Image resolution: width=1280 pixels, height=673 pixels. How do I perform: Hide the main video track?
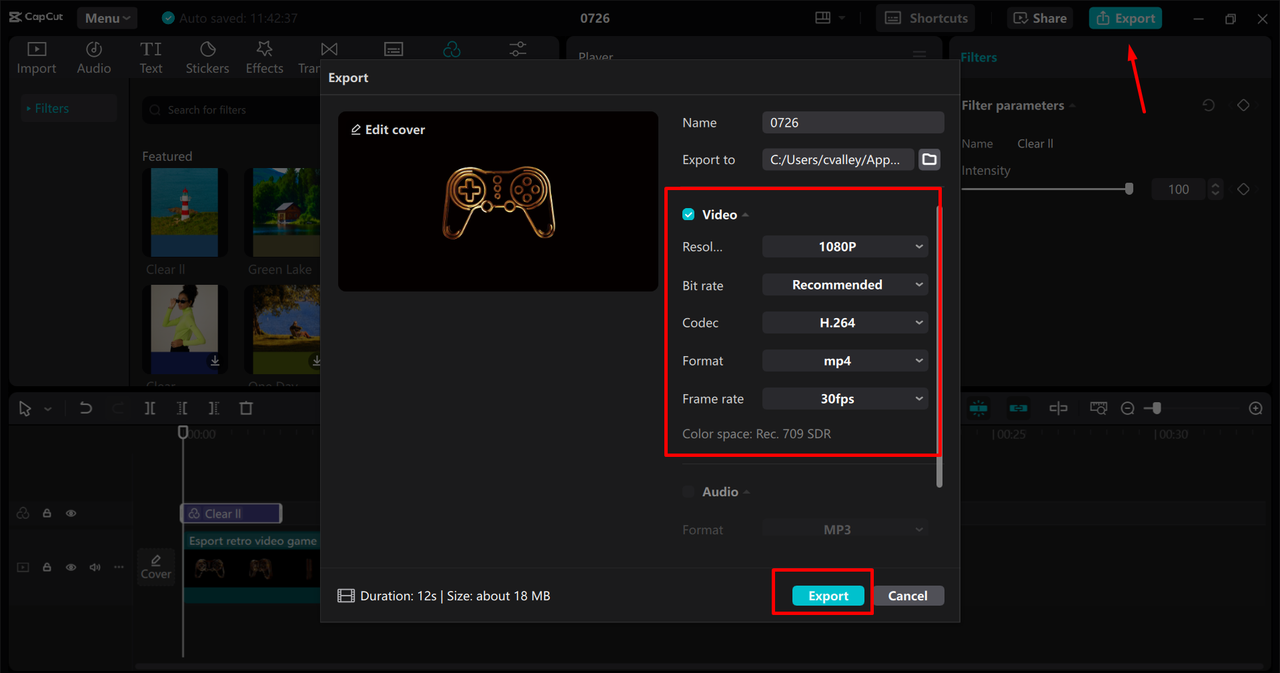coord(71,567)
